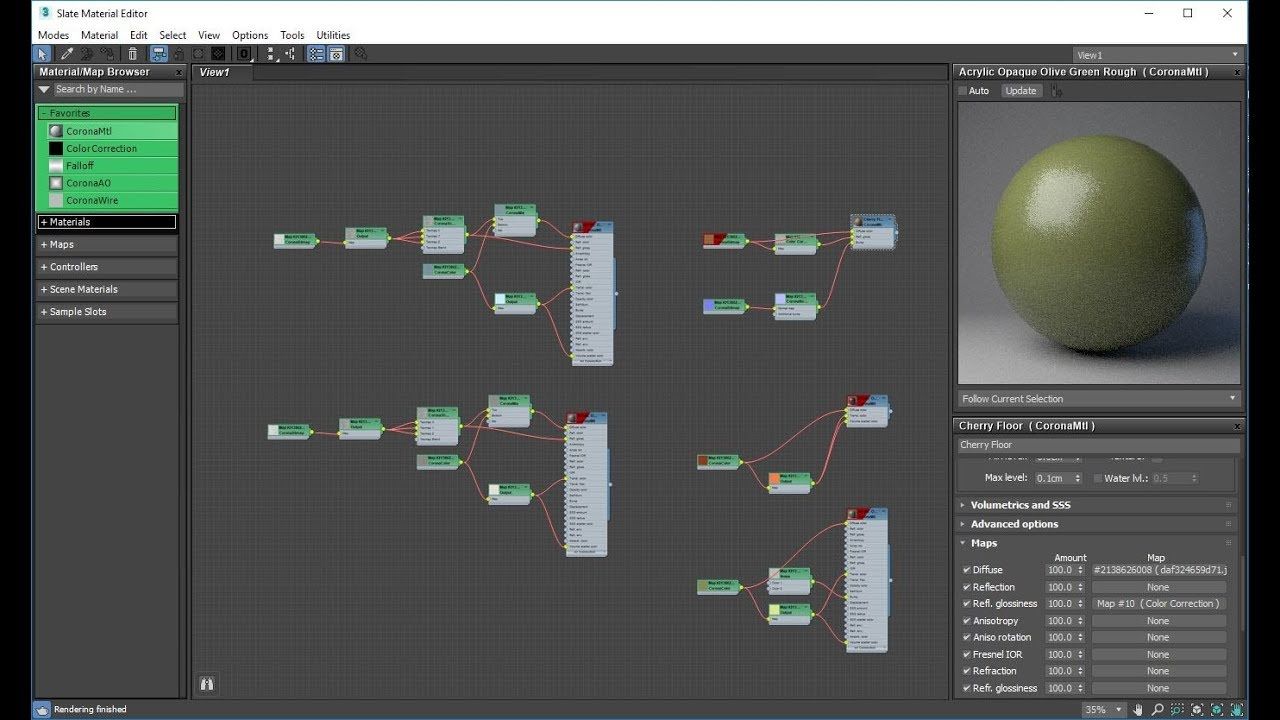Click the Zoom Extents icon
The height and width of the screenshot is (720, 1280).
(1197, 709)
